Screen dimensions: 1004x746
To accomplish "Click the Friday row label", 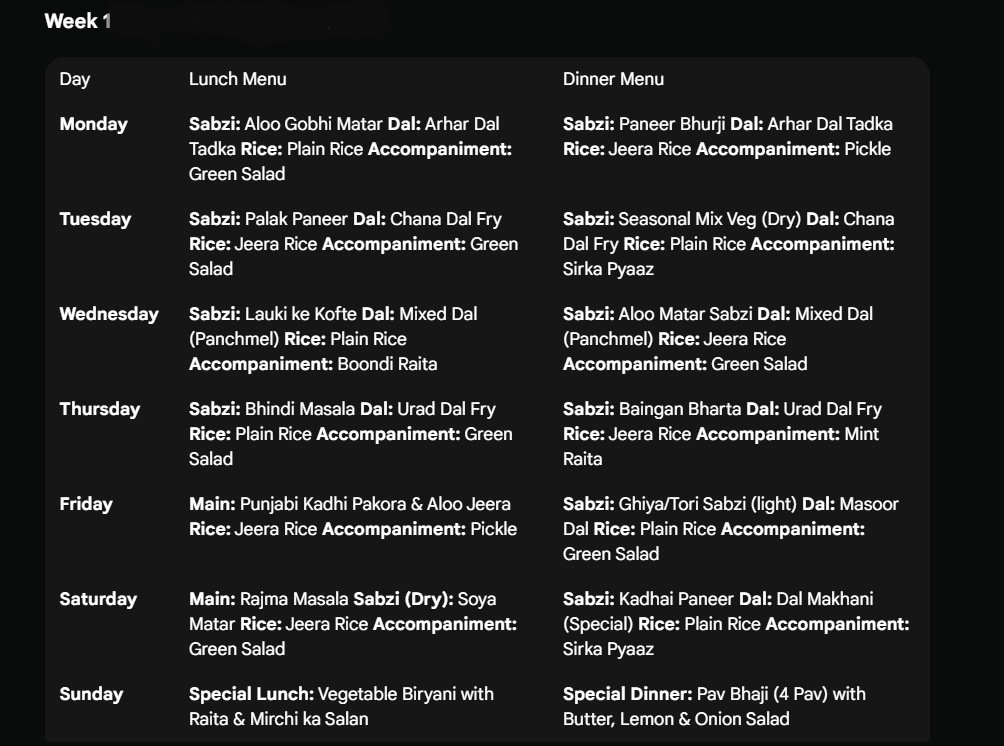I will [85, 504].
